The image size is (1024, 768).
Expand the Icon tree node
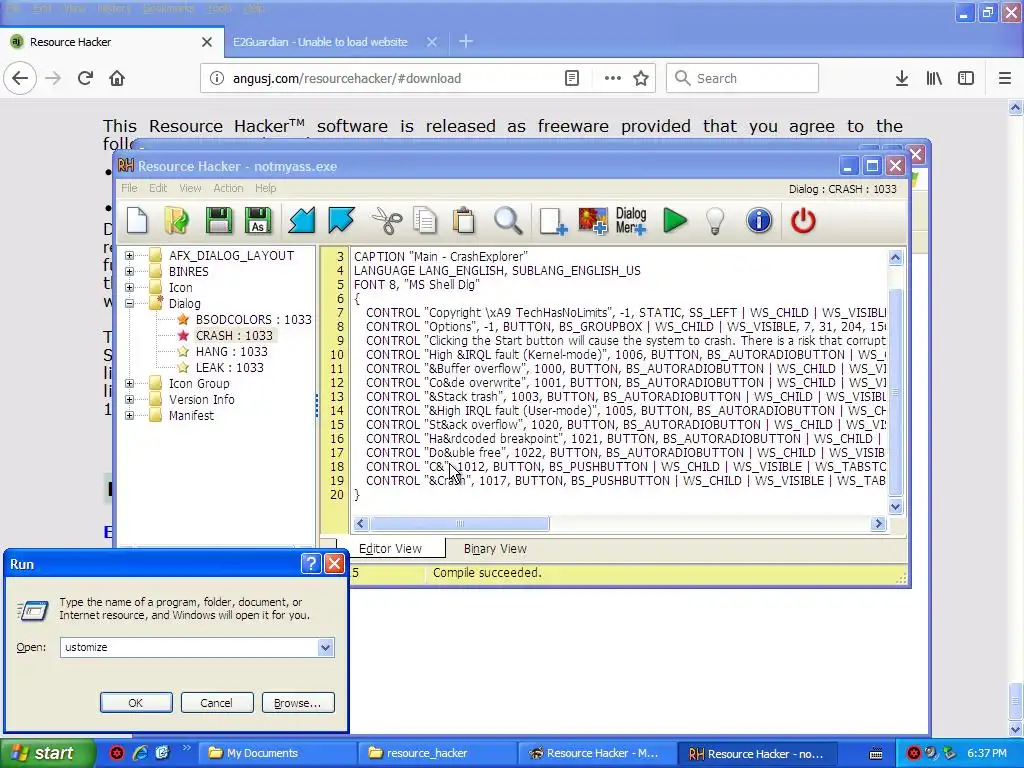(x=129, y=287)
